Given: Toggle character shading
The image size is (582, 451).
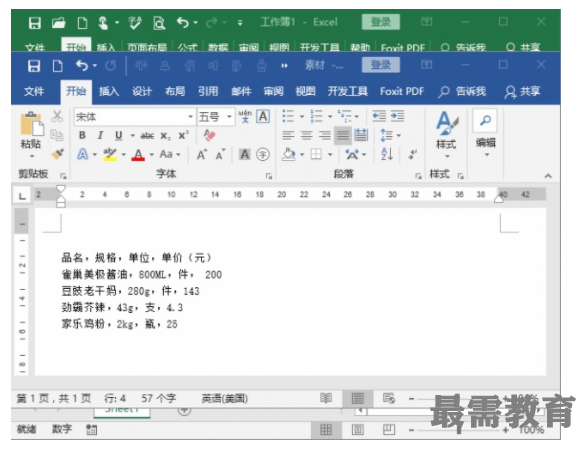Looking at the screenshot, I should click(x=245, y=154).
